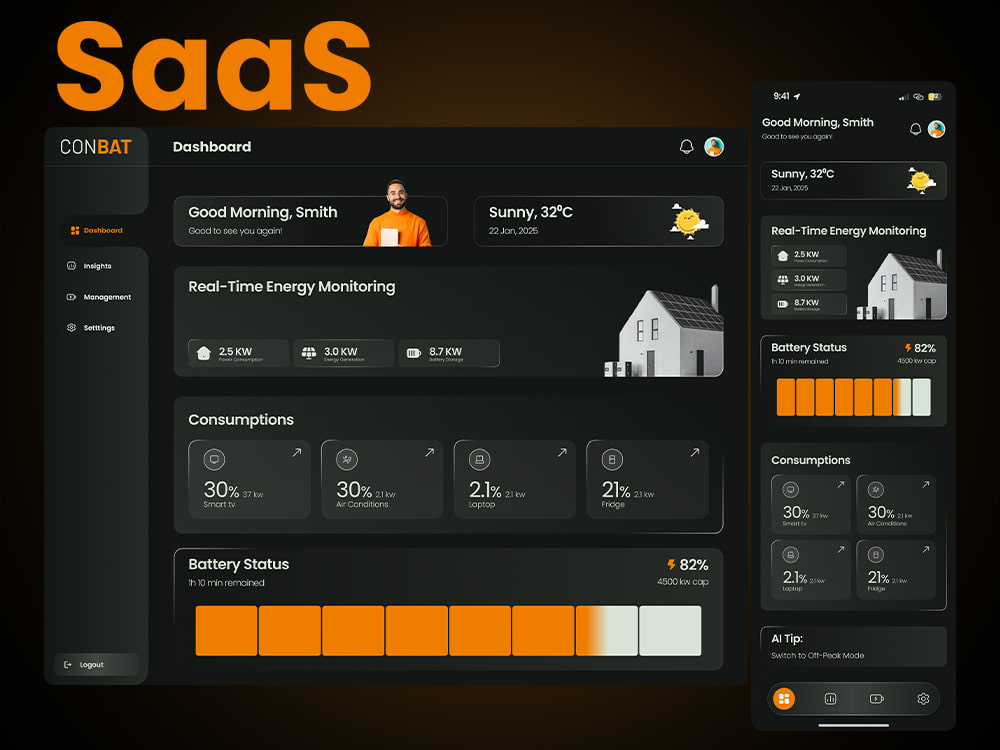The image size is (1000, 750).
Task: Click the mobile 3.0 KW energy generation chip
Action: pos(809,280)
